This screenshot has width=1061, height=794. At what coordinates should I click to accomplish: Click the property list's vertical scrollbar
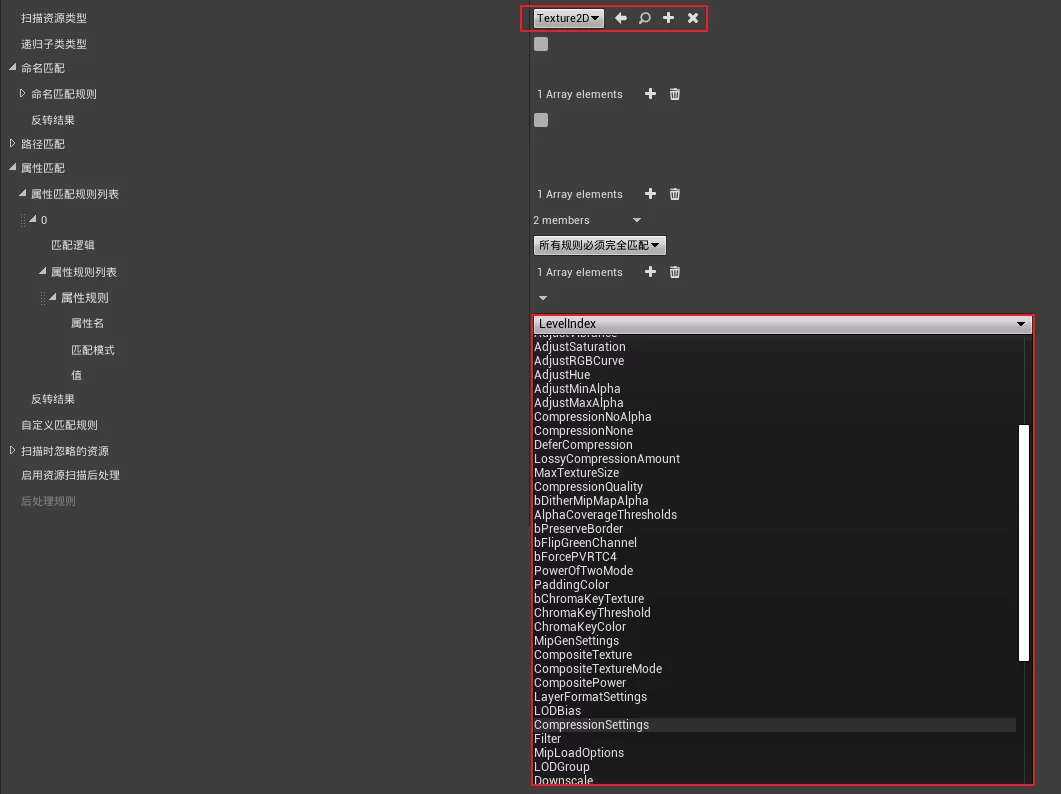click(1023, 542)
